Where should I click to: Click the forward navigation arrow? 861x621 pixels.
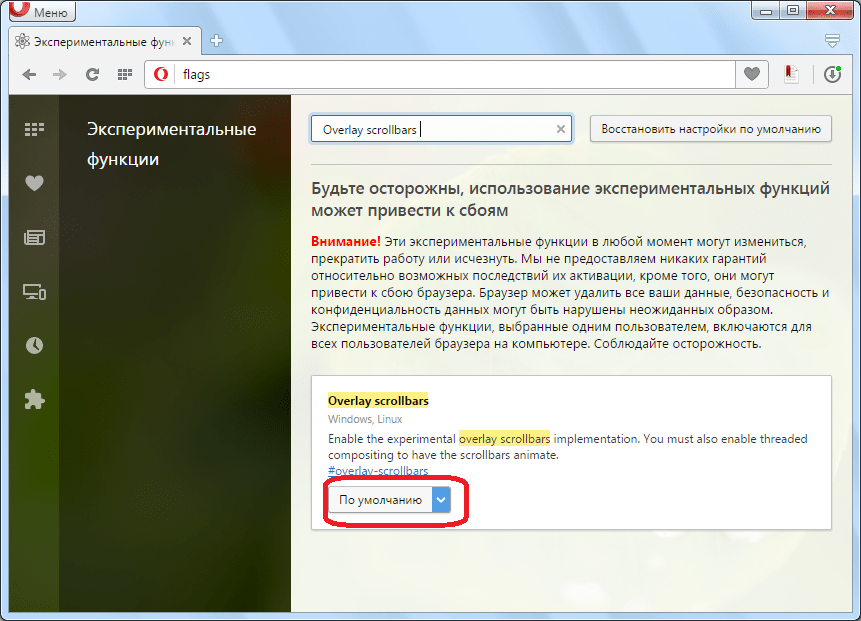pos(60,74)
